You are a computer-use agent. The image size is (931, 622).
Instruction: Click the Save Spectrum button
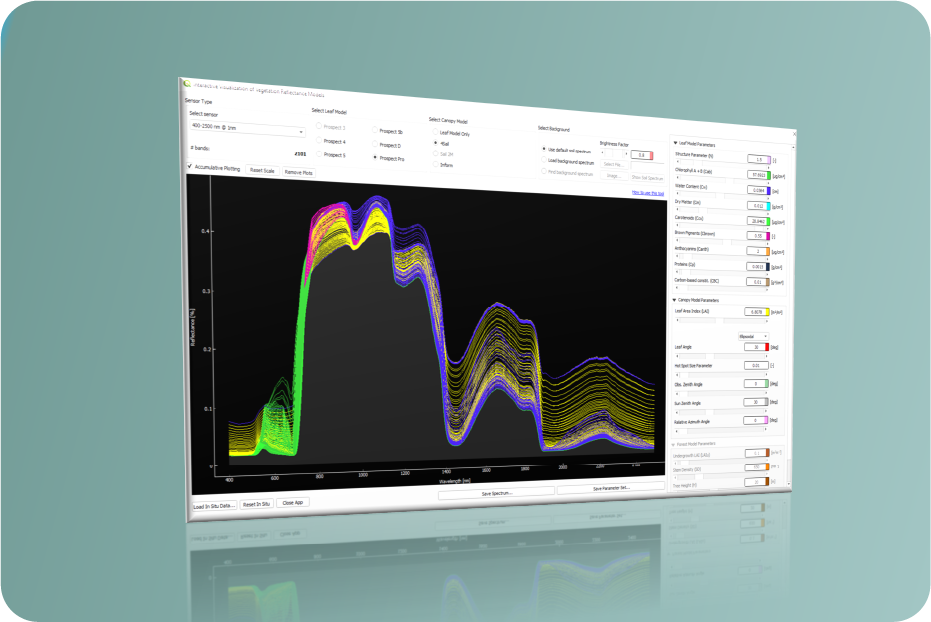(x=496, y=493)
